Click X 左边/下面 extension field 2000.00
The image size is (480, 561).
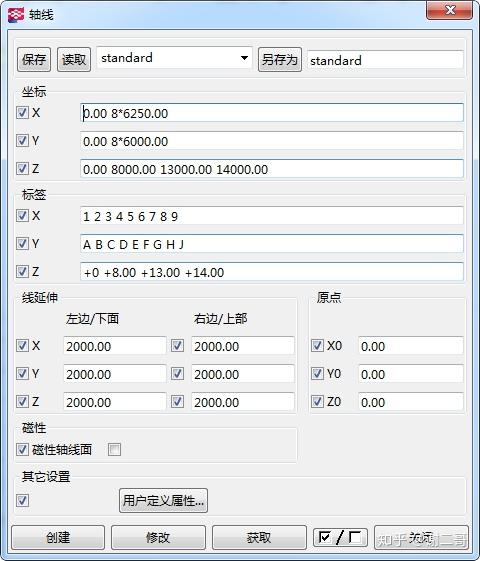coord(115,346)
